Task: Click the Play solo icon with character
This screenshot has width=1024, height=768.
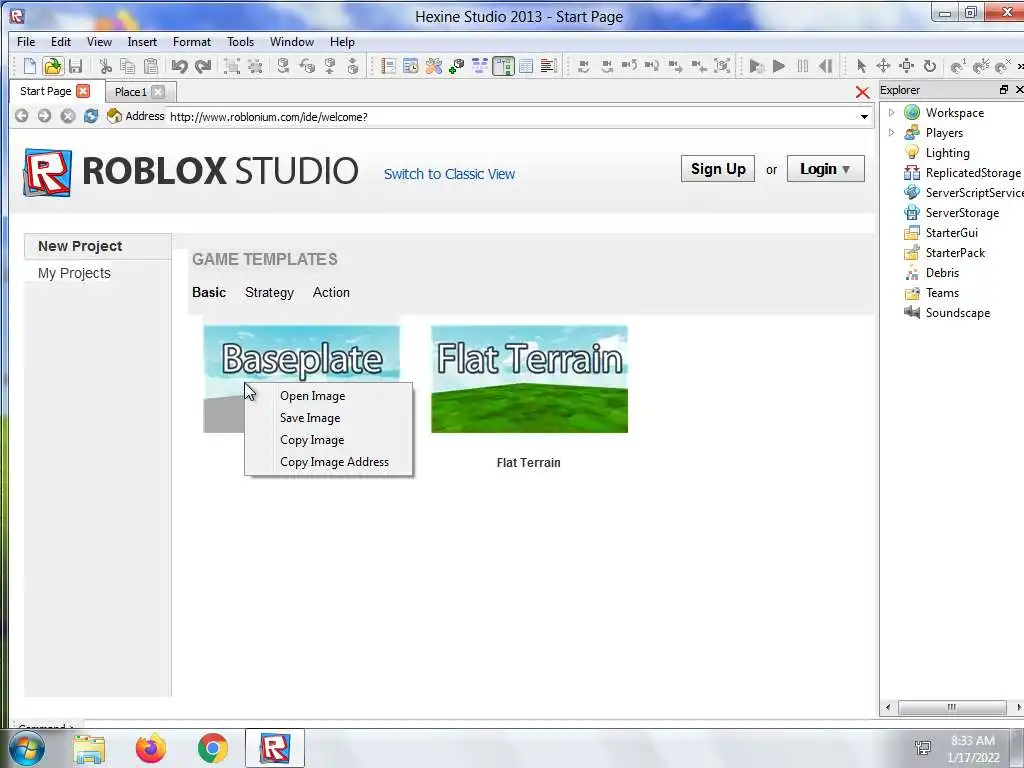Action: pyautogui.click(x=757, y=66)
